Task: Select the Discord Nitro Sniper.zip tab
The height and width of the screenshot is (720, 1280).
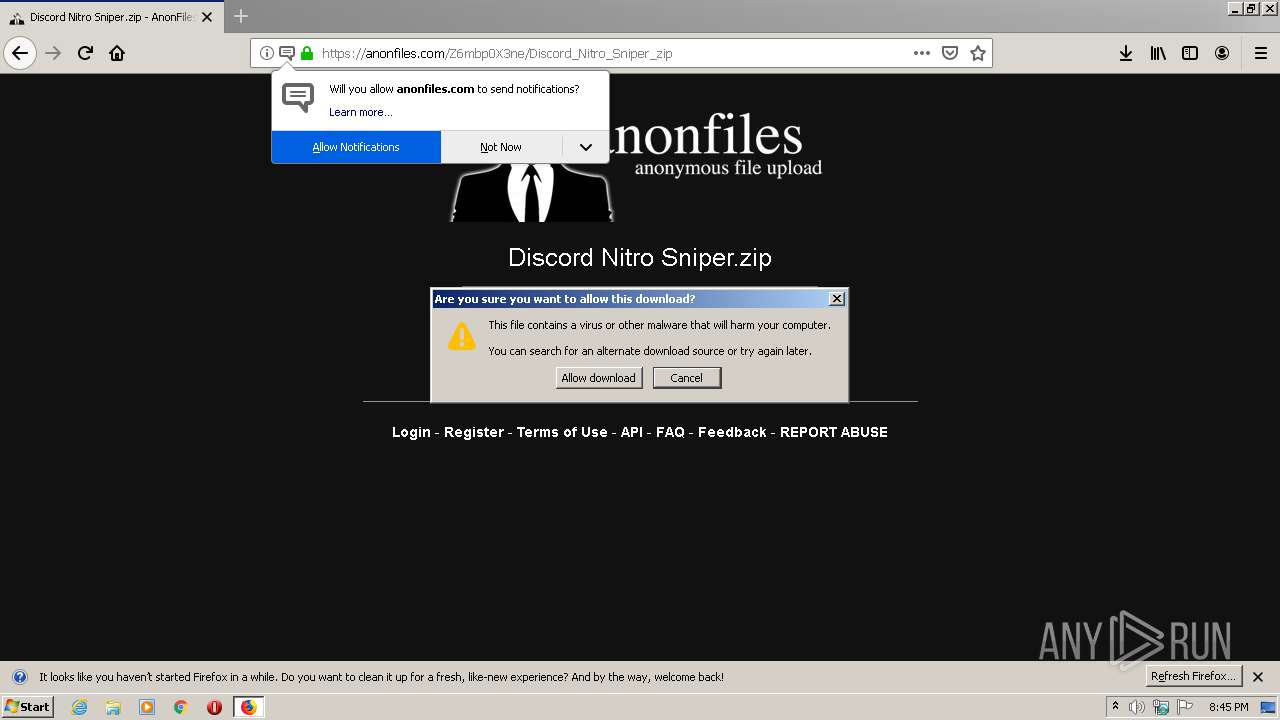Action: click(110, 17)
